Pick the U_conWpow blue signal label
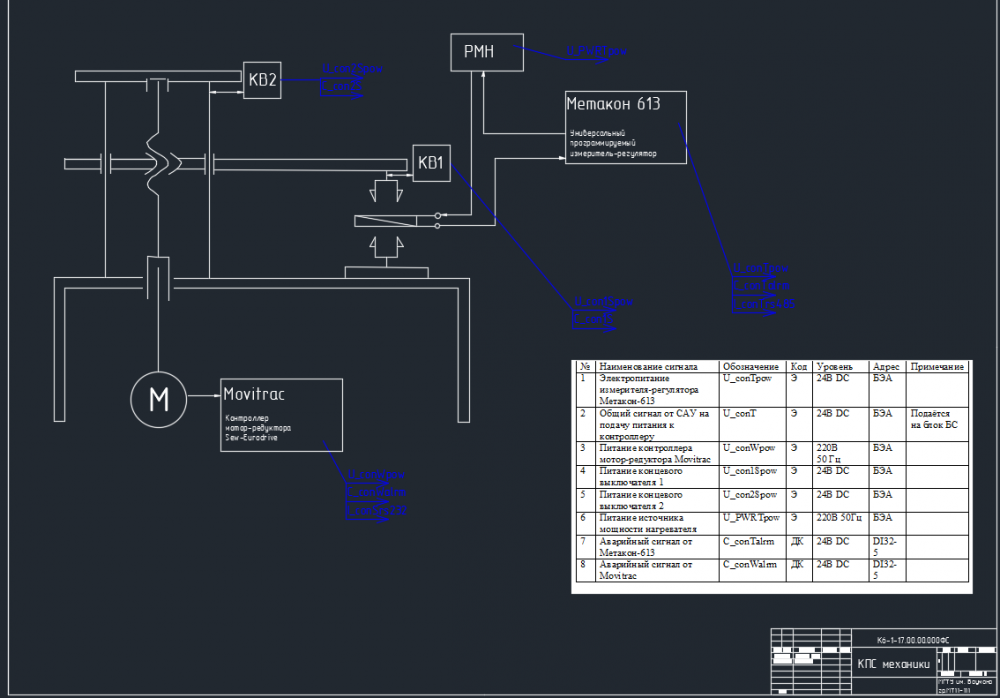1000x698 pixels. point(376,475)
